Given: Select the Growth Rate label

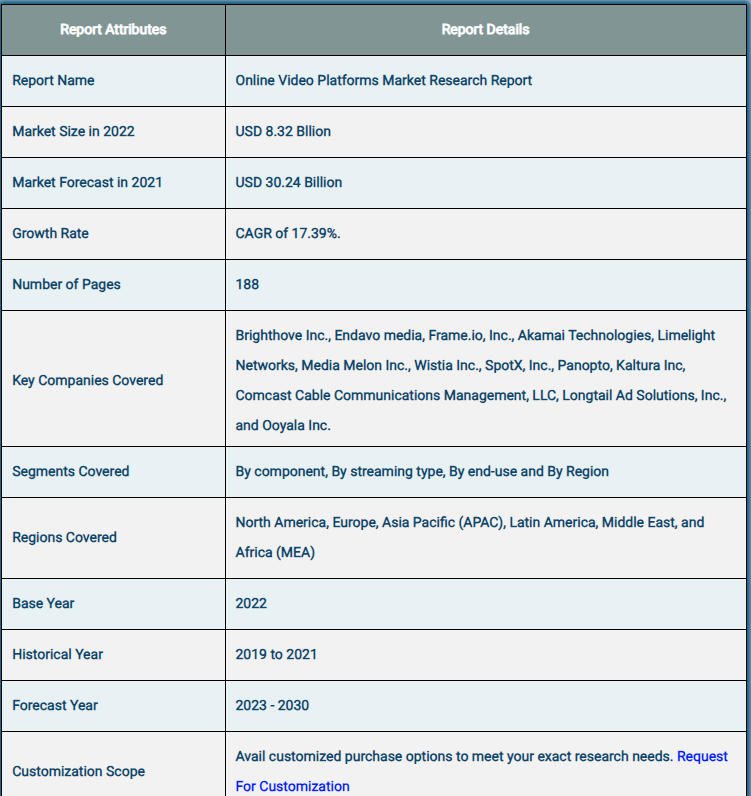Looking at the screenshot, I should tap(50, 233).
